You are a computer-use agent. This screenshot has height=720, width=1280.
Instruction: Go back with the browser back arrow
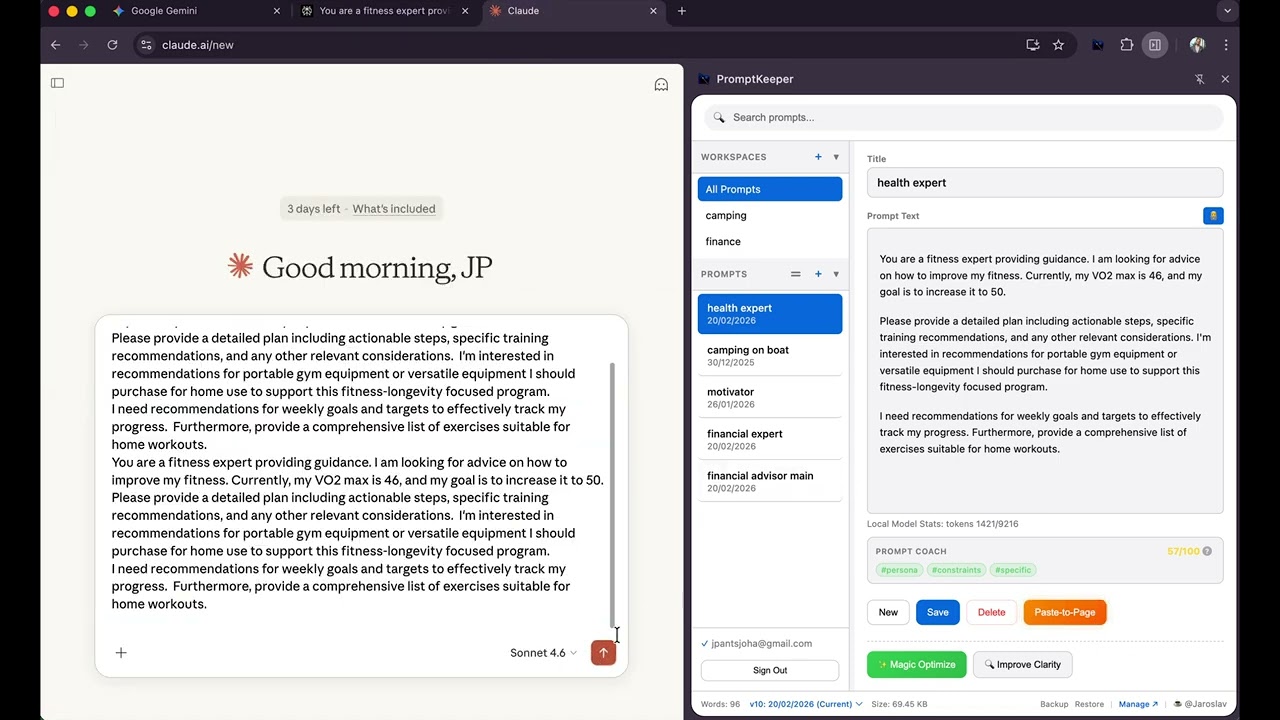click(55, 45)
